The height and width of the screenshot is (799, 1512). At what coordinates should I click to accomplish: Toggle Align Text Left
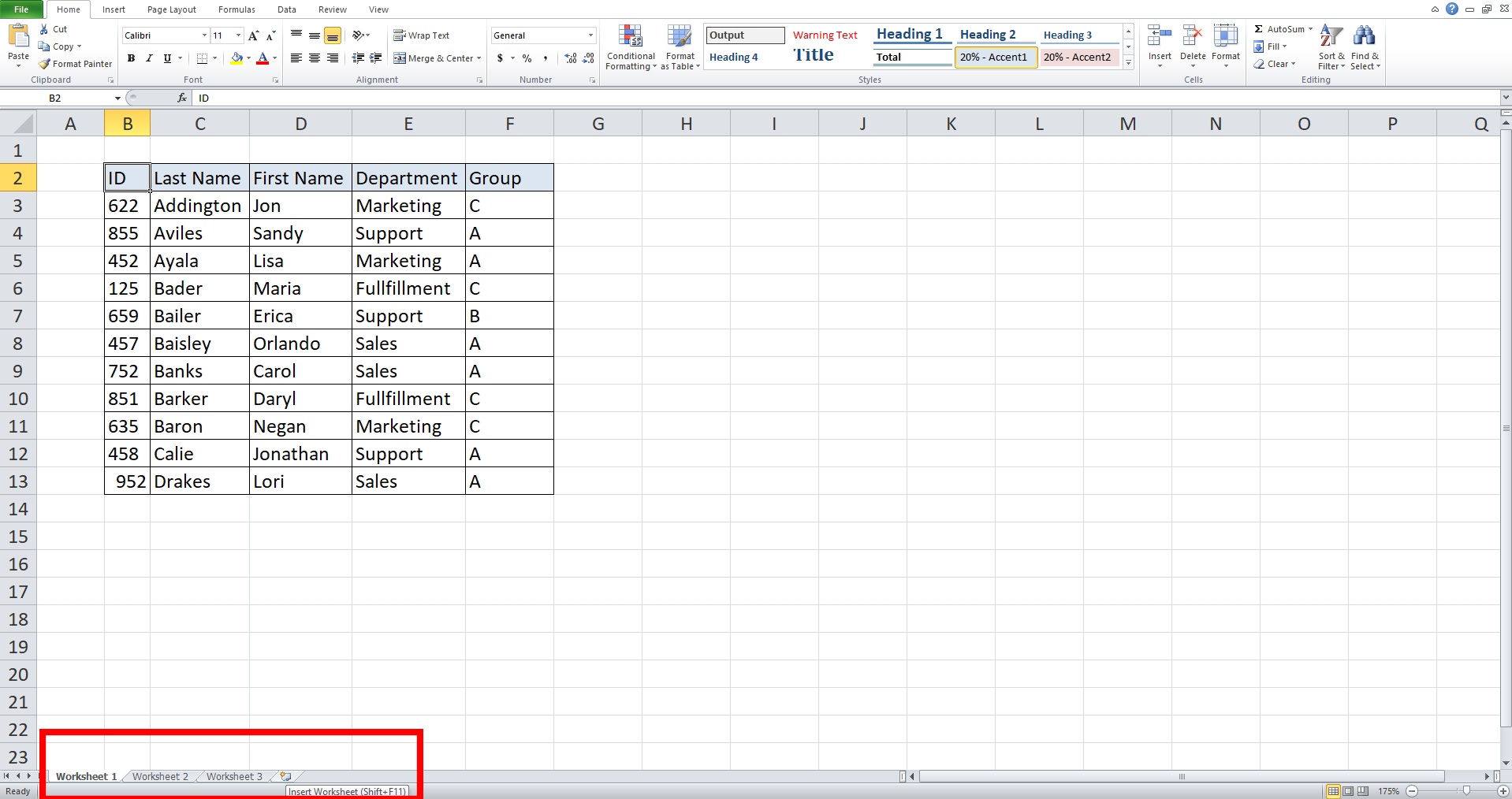[296, 58]
